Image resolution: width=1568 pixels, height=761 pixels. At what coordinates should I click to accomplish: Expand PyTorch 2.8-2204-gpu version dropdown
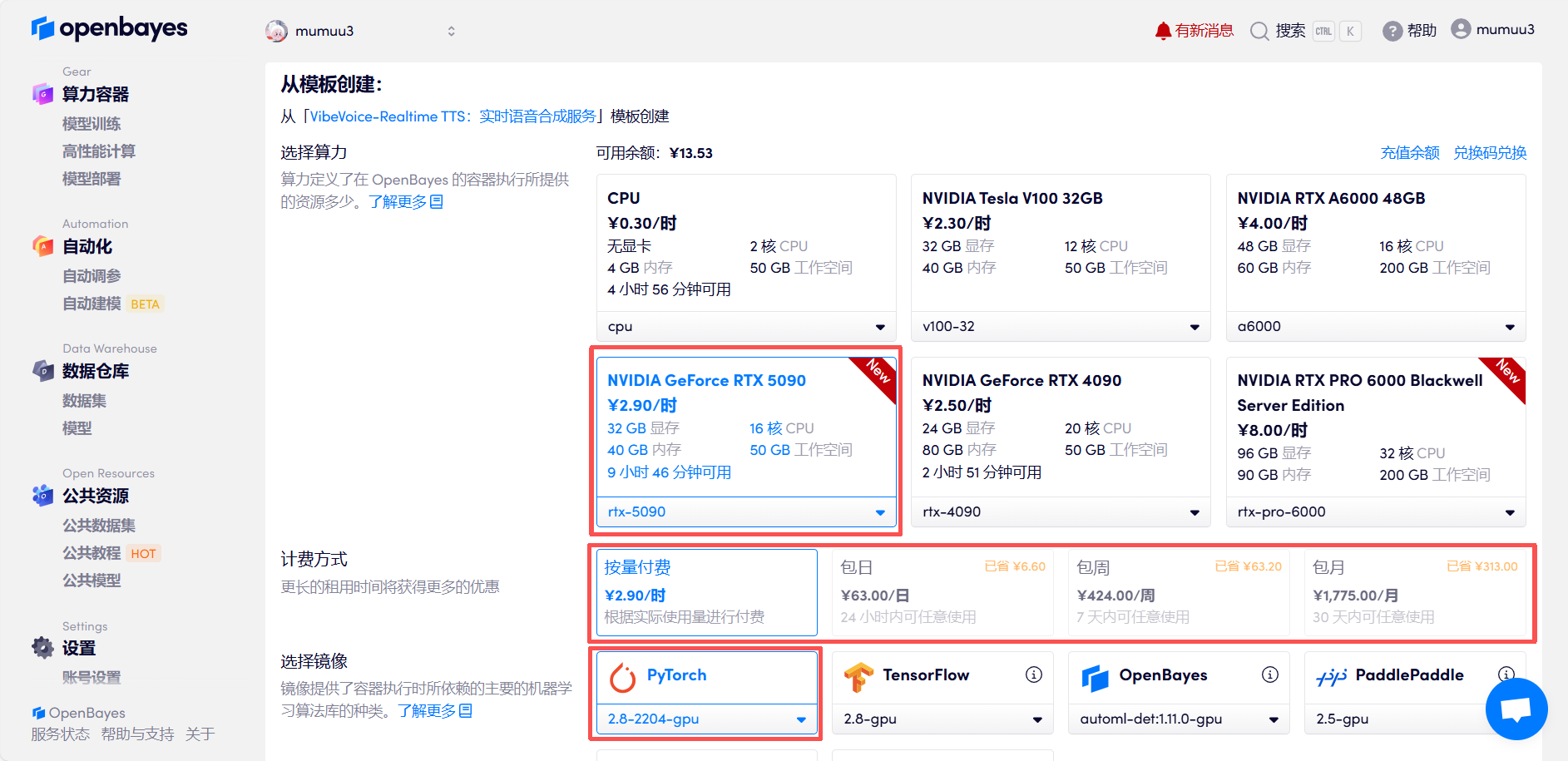[x=707, y=719]
